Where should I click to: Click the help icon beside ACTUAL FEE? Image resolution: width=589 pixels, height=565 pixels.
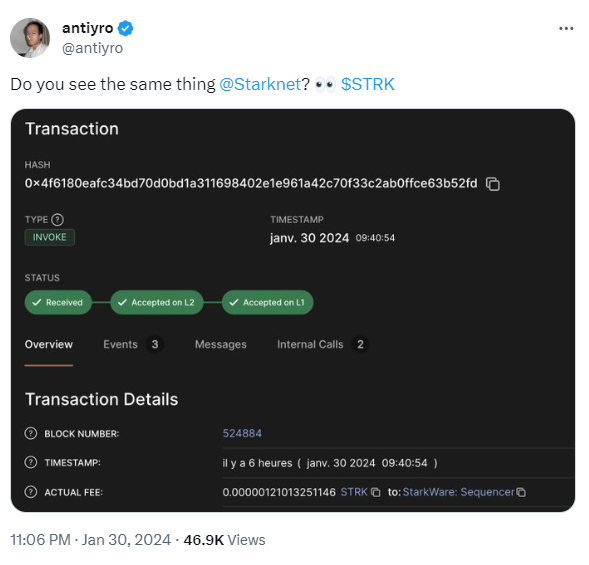coord(31,492)
